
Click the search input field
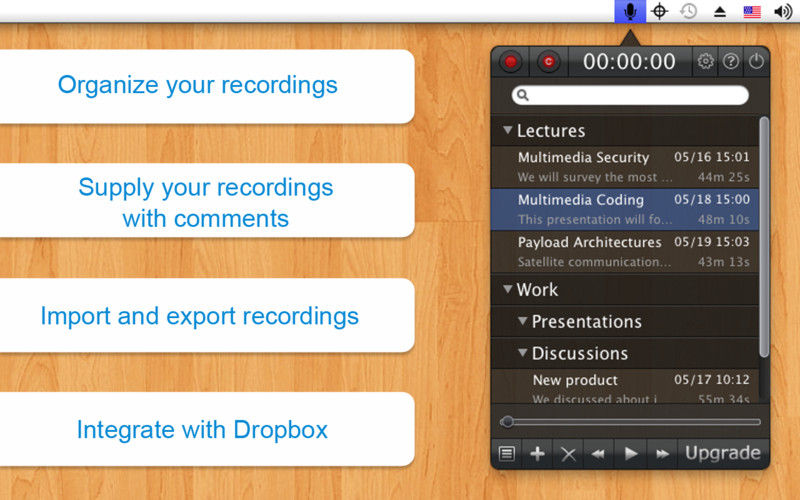(630, 95)
